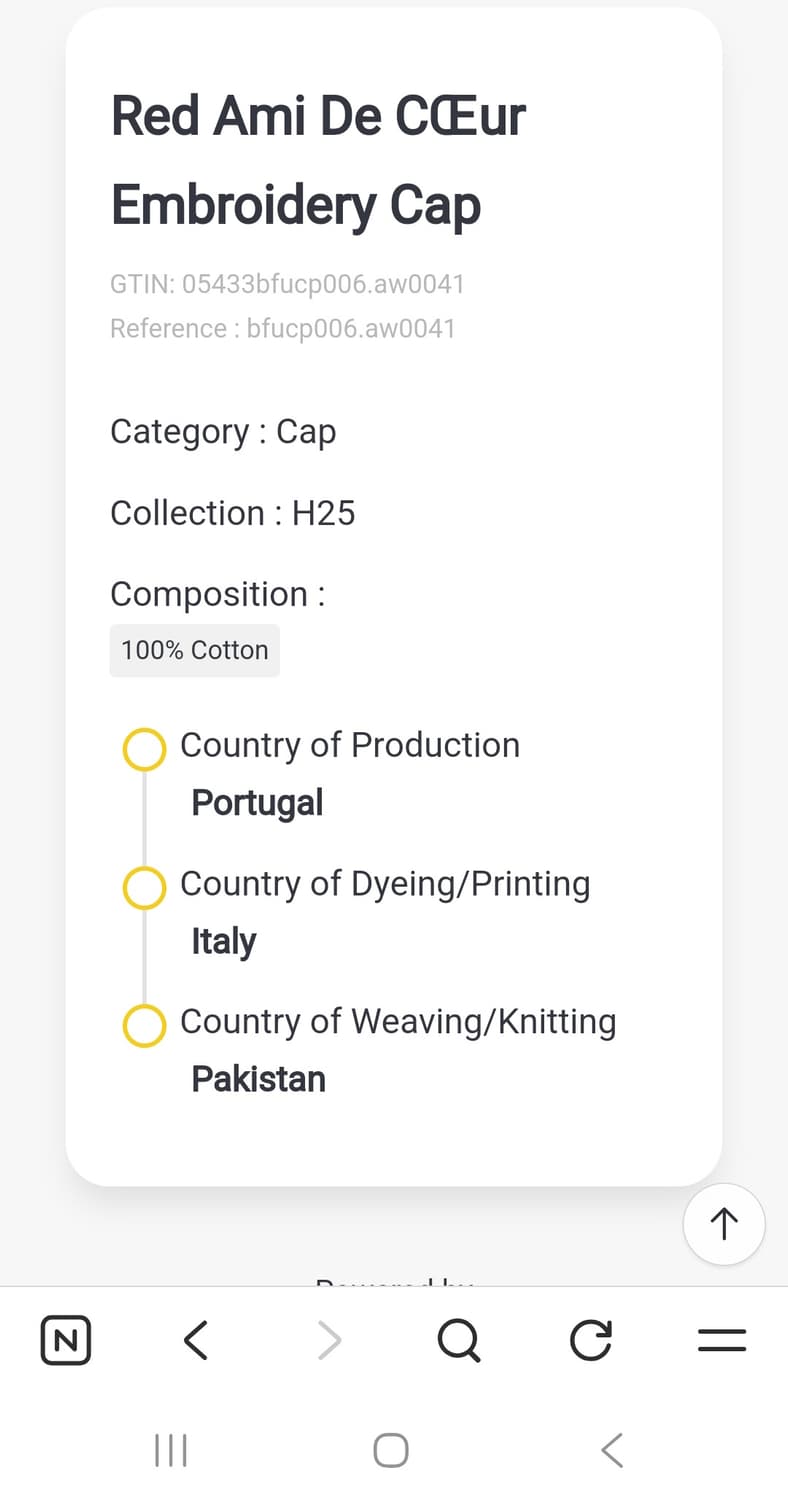
Task: Reload the page with refresh icon
Action: point(590,1340)
